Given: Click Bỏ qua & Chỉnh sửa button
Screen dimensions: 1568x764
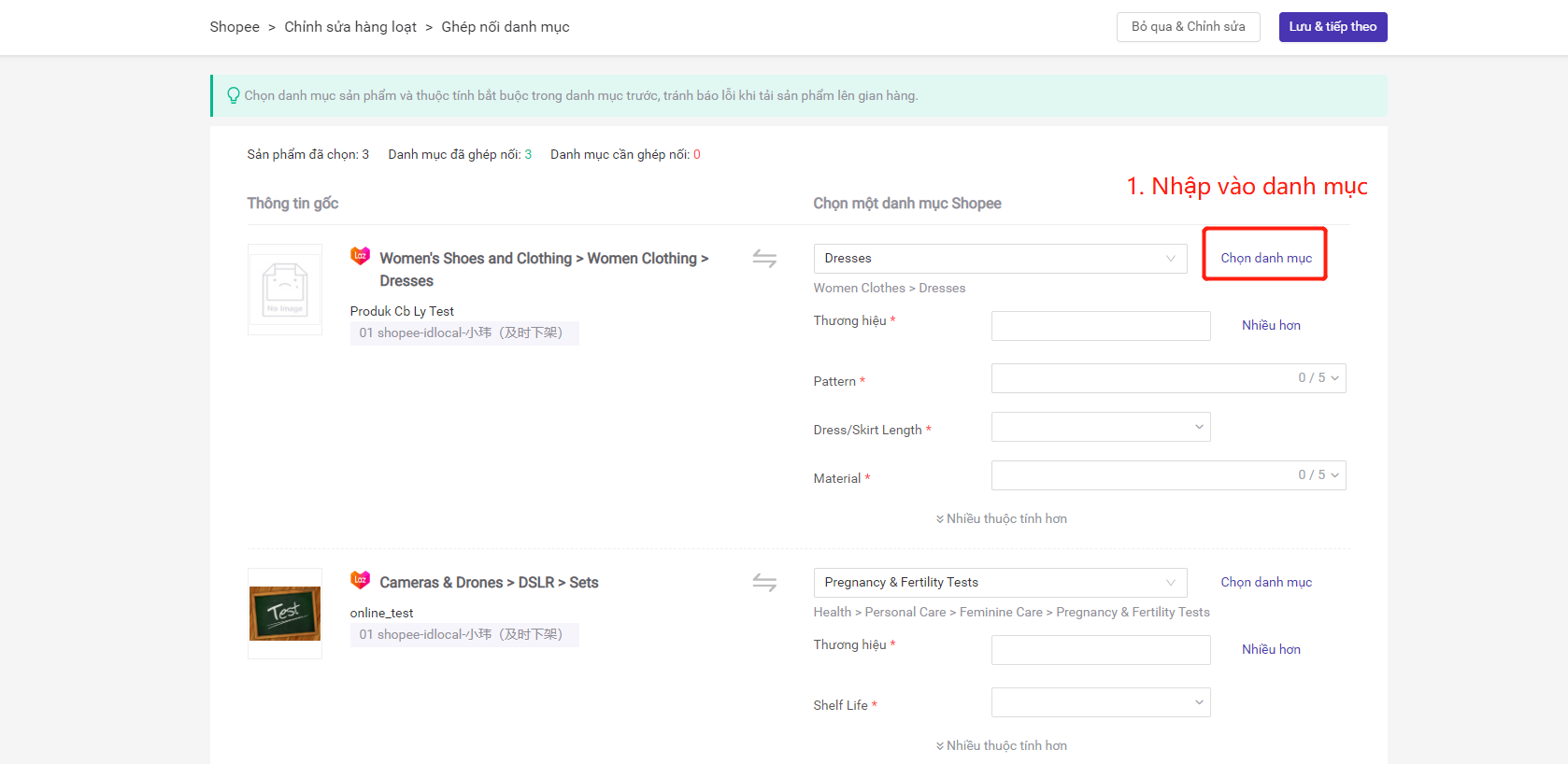Looking at the screenshot, I should (1188, 27).
